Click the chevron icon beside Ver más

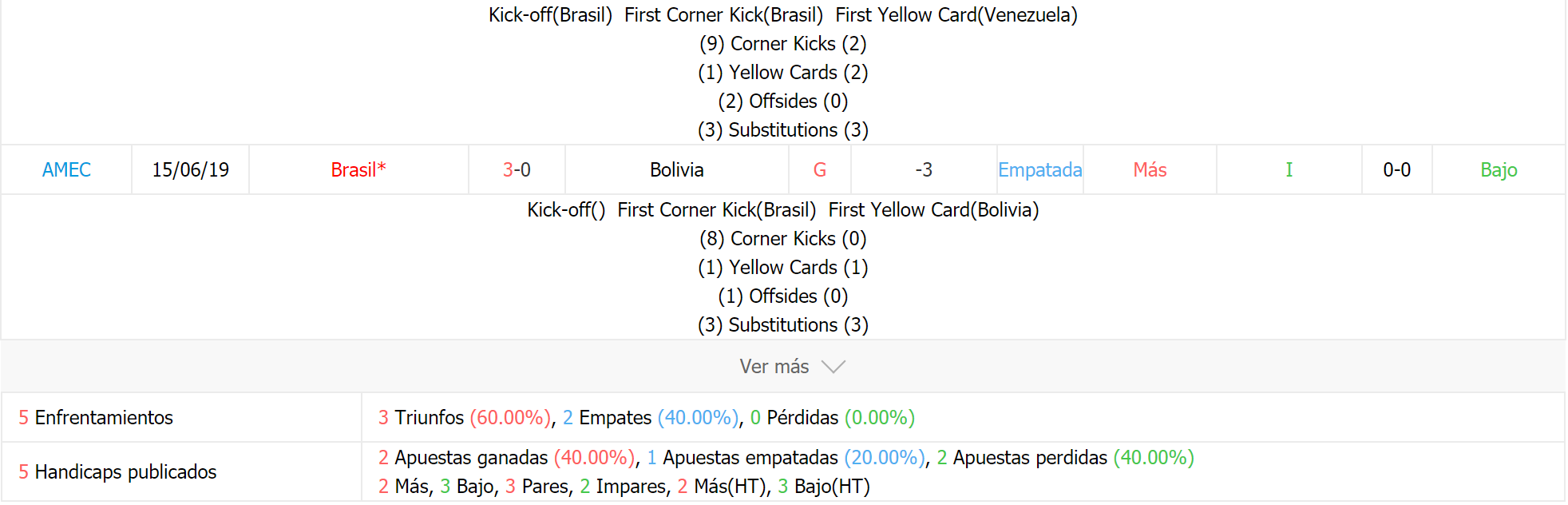click(x=833, y=367)
